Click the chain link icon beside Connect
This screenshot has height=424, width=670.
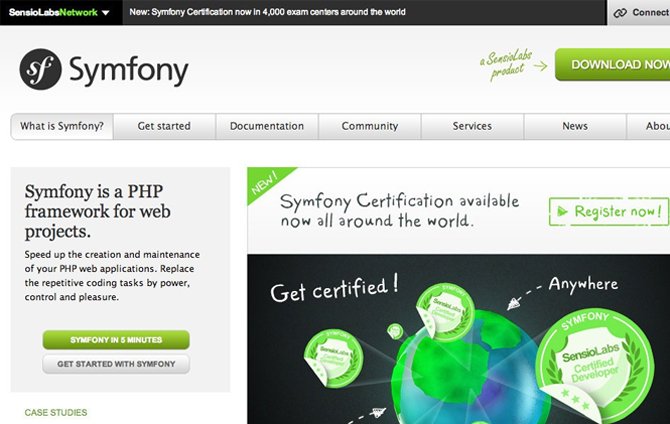(x=620, y=13)
